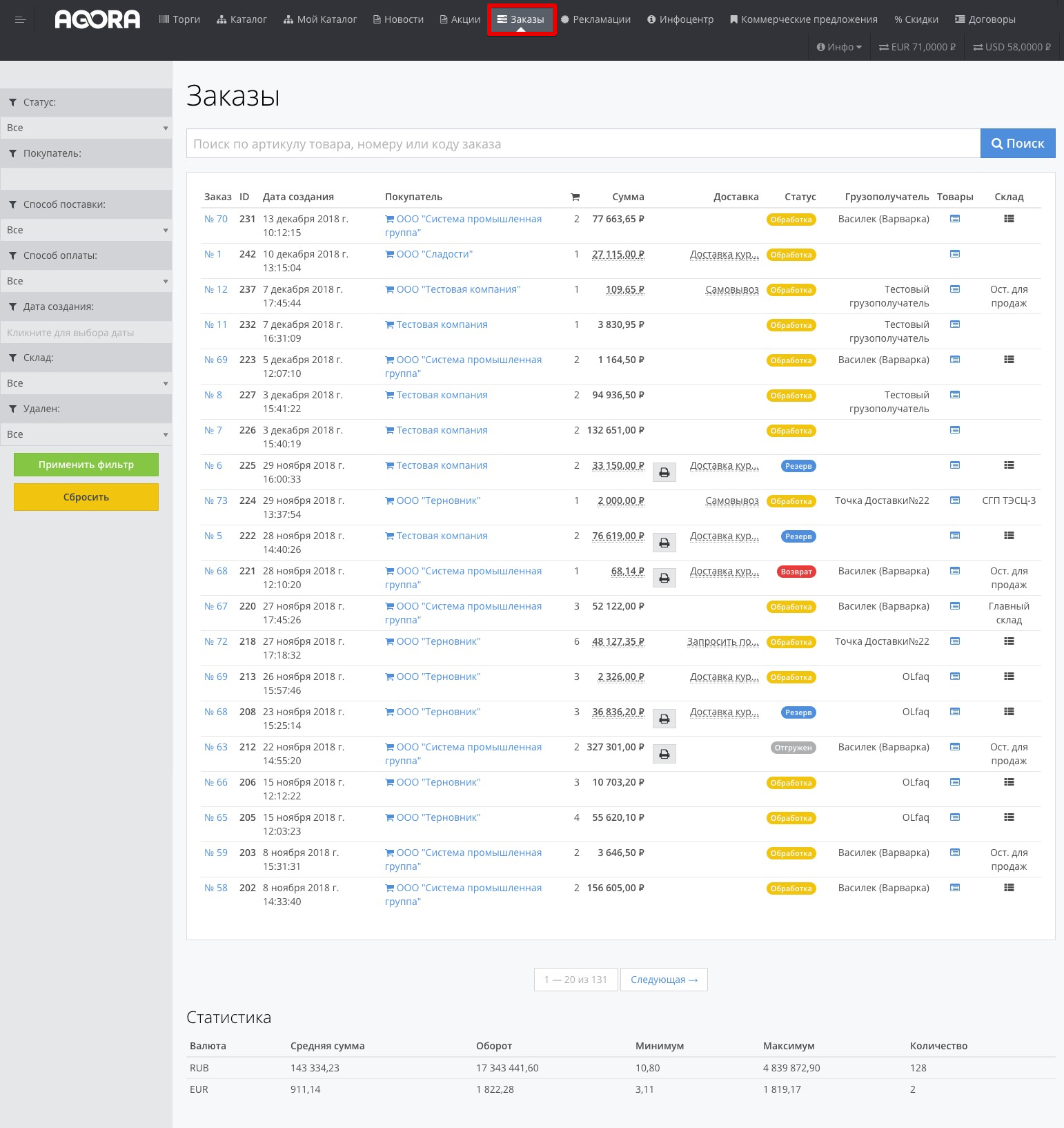
Task: Open goods list icon for order ID 242
Action: point(955,254)
